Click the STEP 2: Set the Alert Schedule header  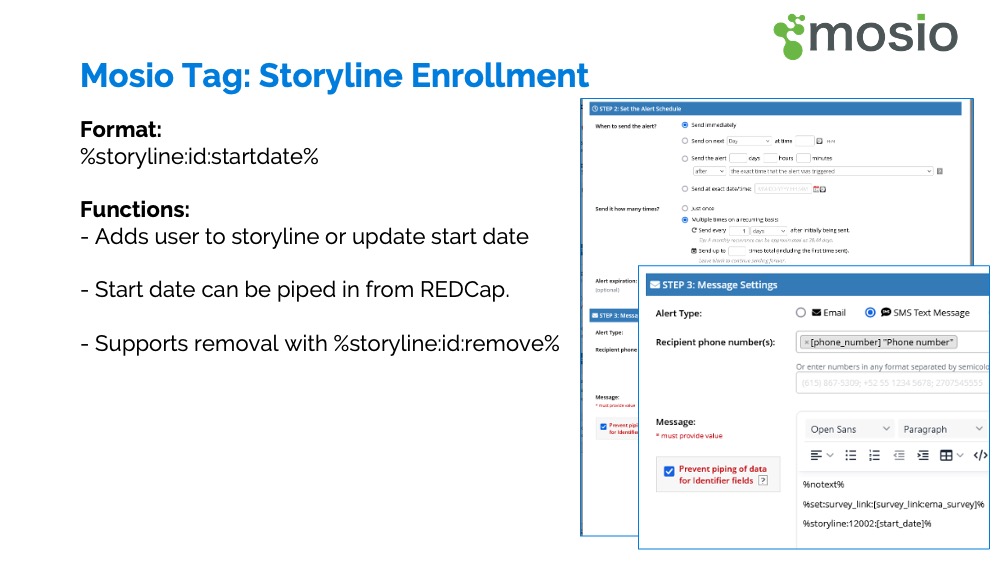pos(775,109)
